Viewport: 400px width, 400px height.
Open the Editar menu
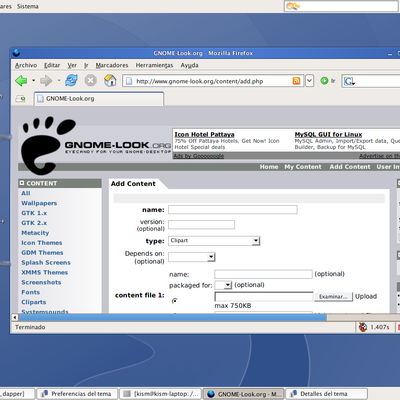(x=52, y=65)
